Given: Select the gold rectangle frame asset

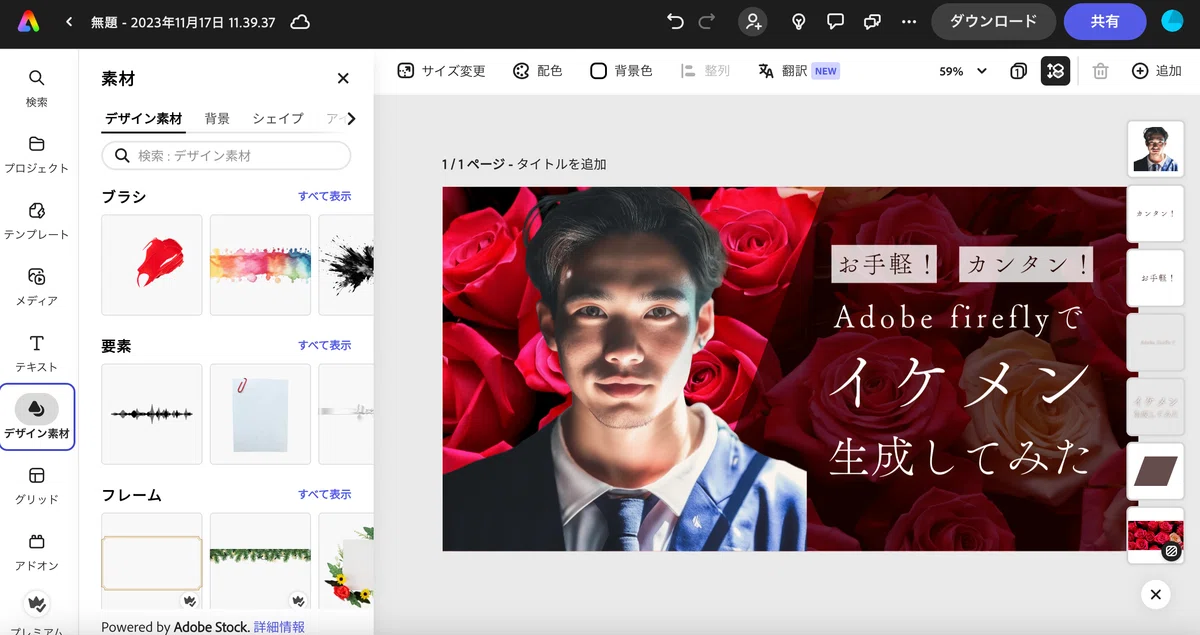Looking at the screenshot, I should [152, 562].
